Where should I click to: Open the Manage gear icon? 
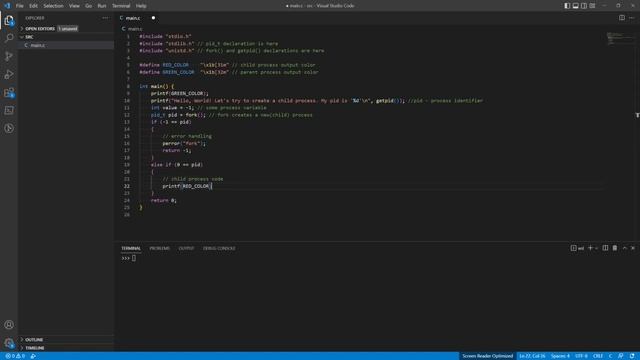9,343
